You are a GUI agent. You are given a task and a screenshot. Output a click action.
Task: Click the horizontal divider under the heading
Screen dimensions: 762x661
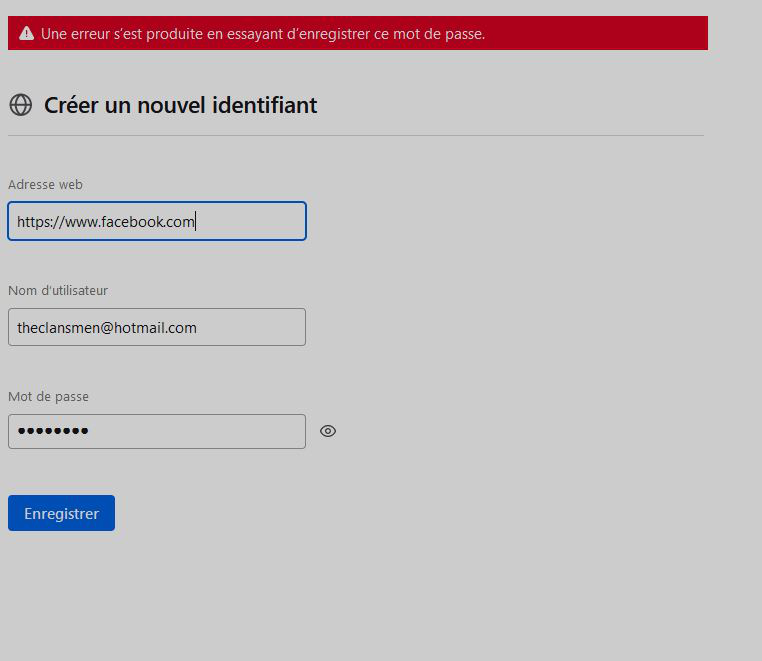pyautogui.click(x=356, y=136)
